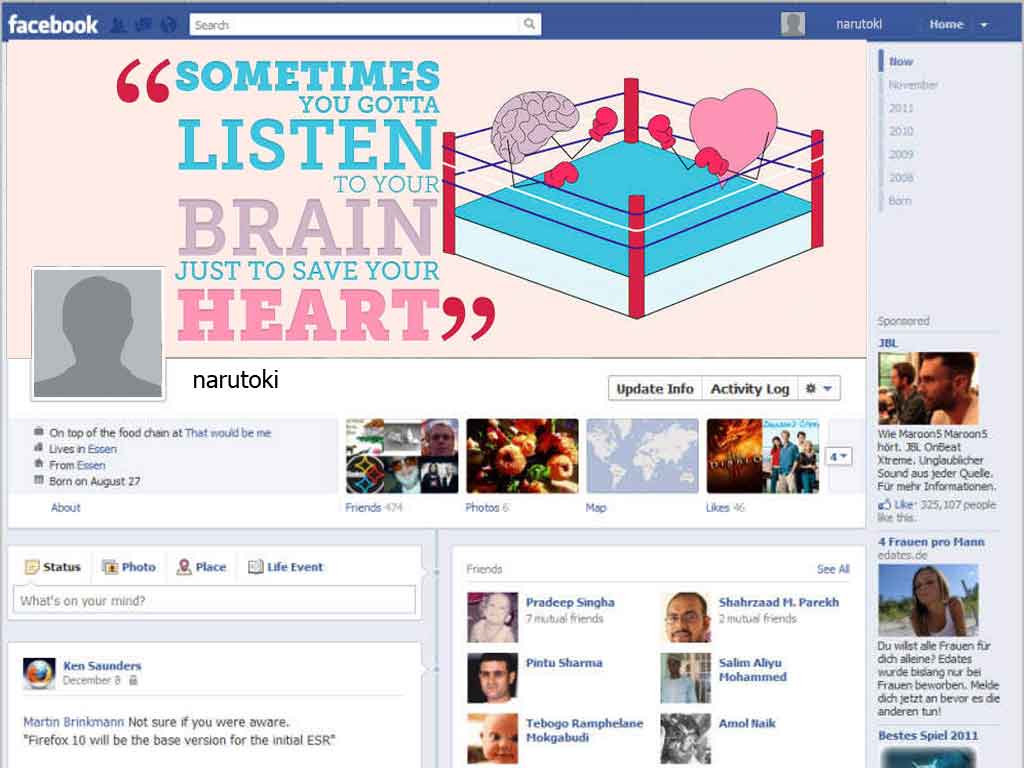Open the friend requests icon in header
Viewport: 1024px width, 768px height.
point(118,25)
